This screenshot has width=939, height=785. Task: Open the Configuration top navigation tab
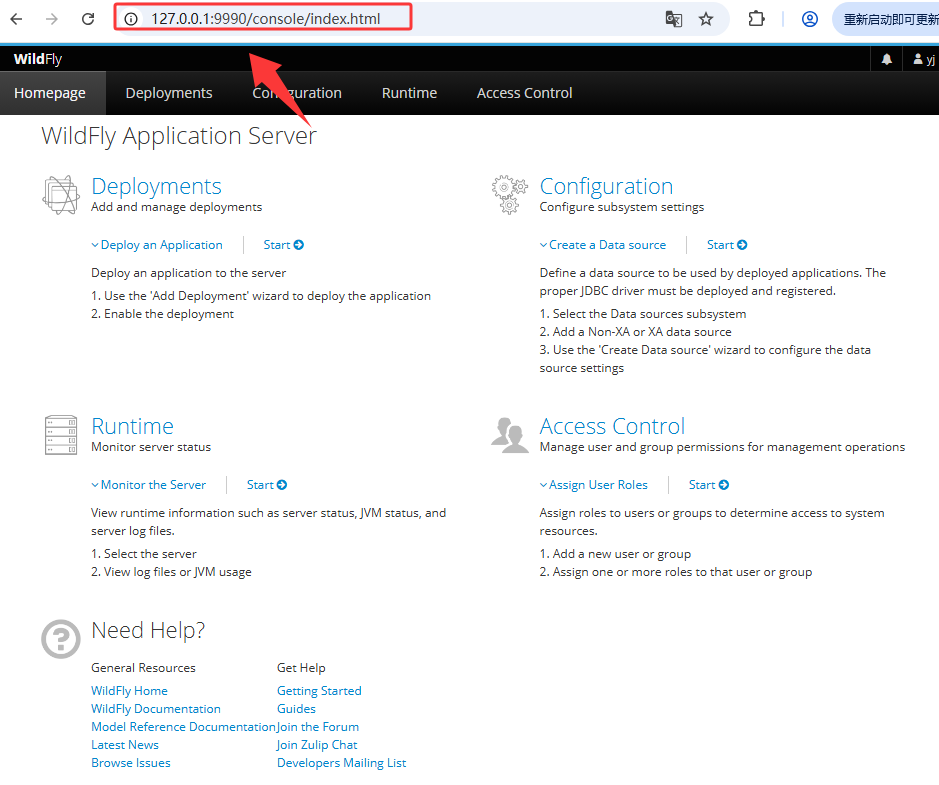click(x=297, y=93)
